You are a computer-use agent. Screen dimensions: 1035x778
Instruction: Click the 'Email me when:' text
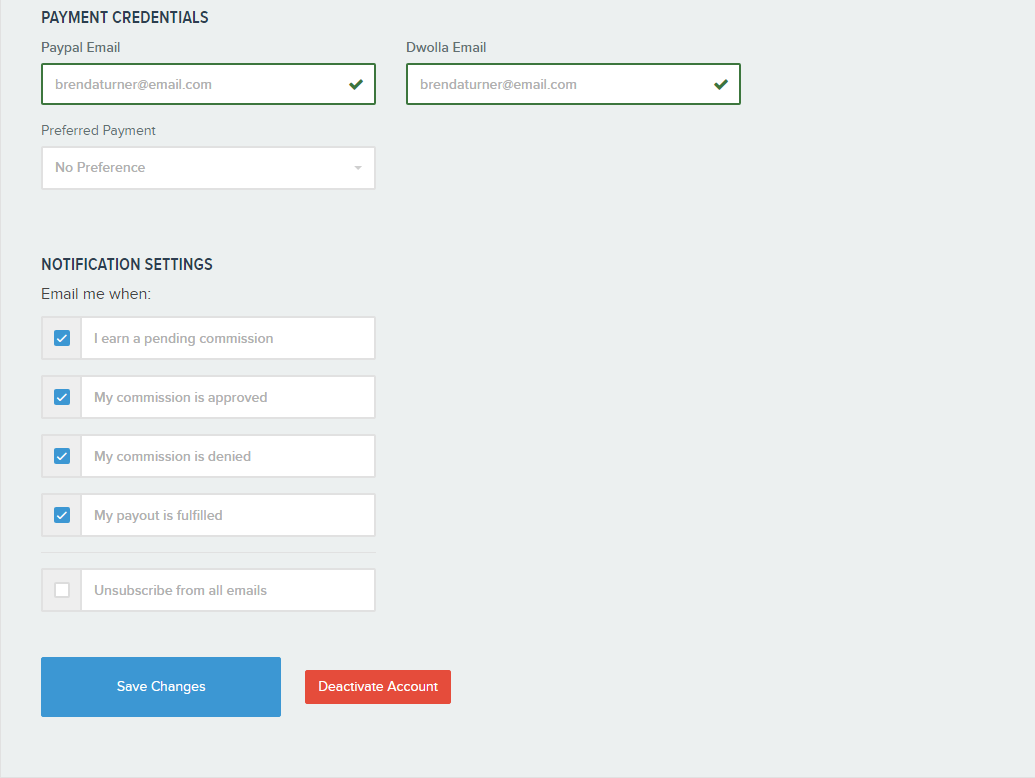coord(96,294)
